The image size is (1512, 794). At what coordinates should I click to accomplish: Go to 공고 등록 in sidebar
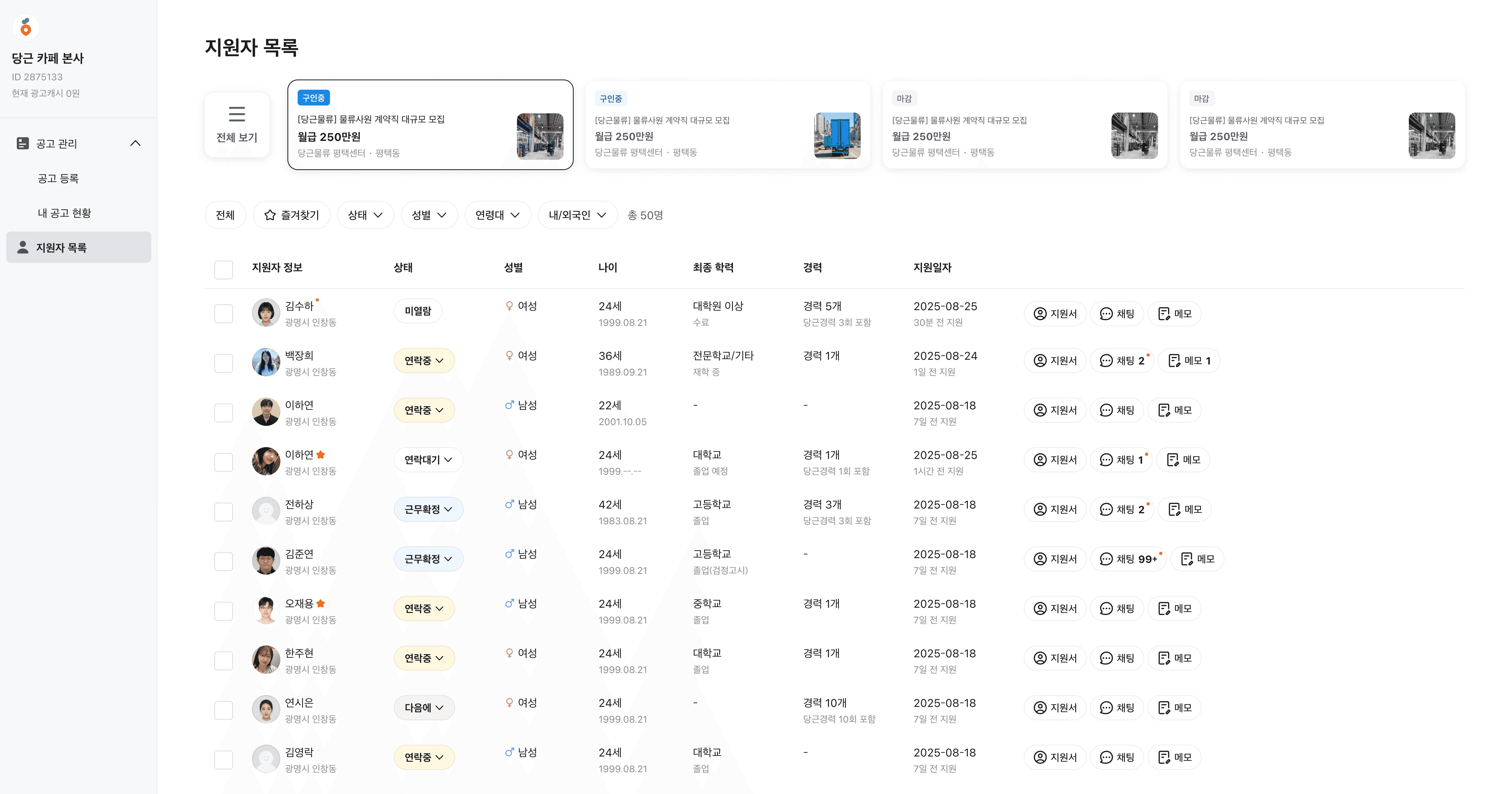(58, 178)
